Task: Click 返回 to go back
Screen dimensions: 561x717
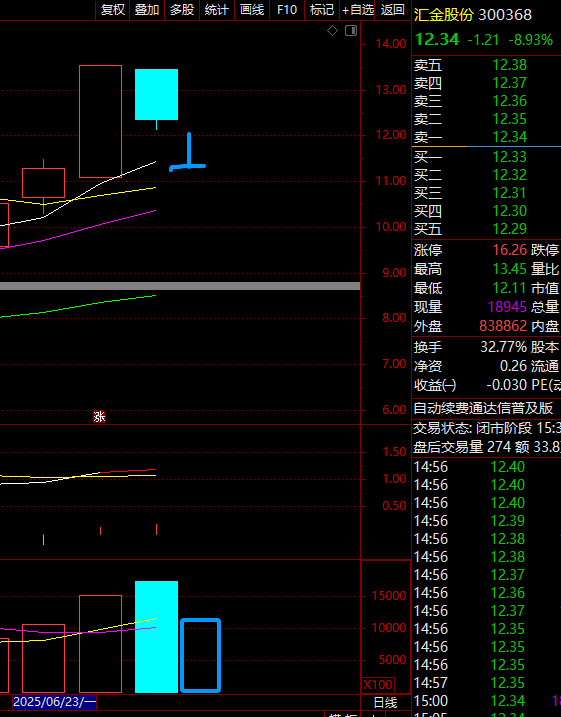Action: tap(392, 10)
